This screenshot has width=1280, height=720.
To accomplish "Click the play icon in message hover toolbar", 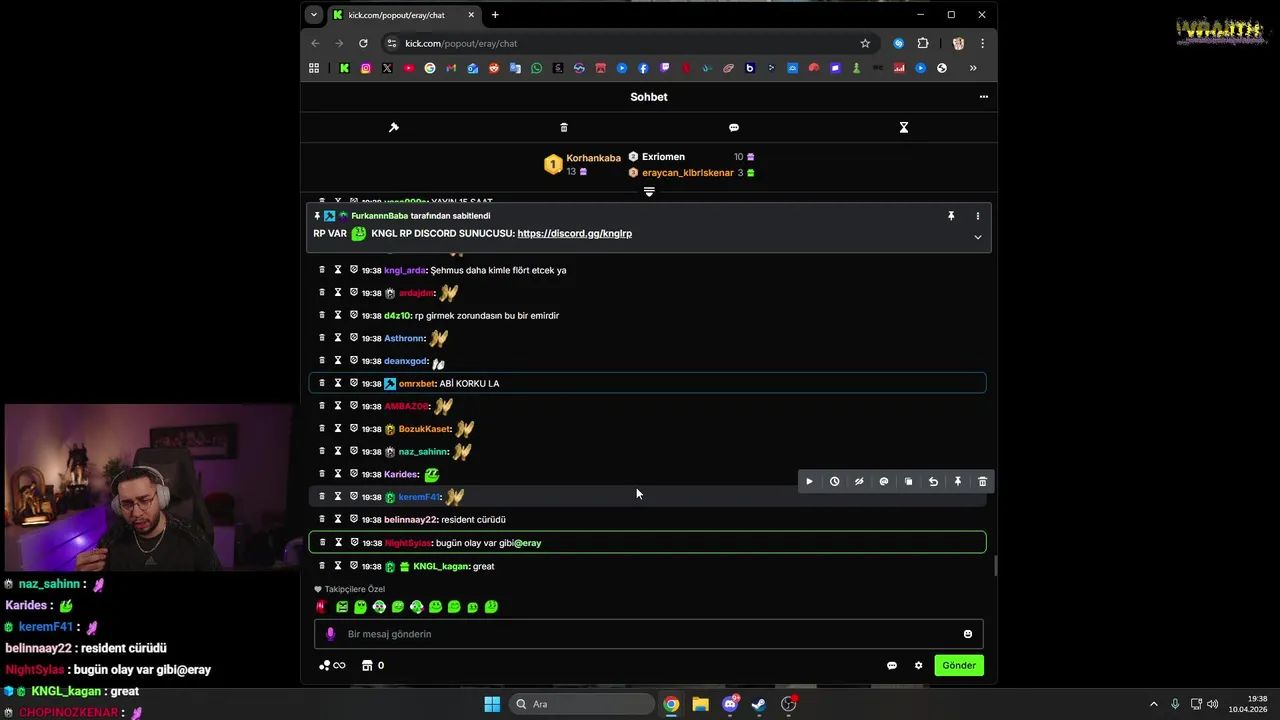I will [x=809, y=482].
